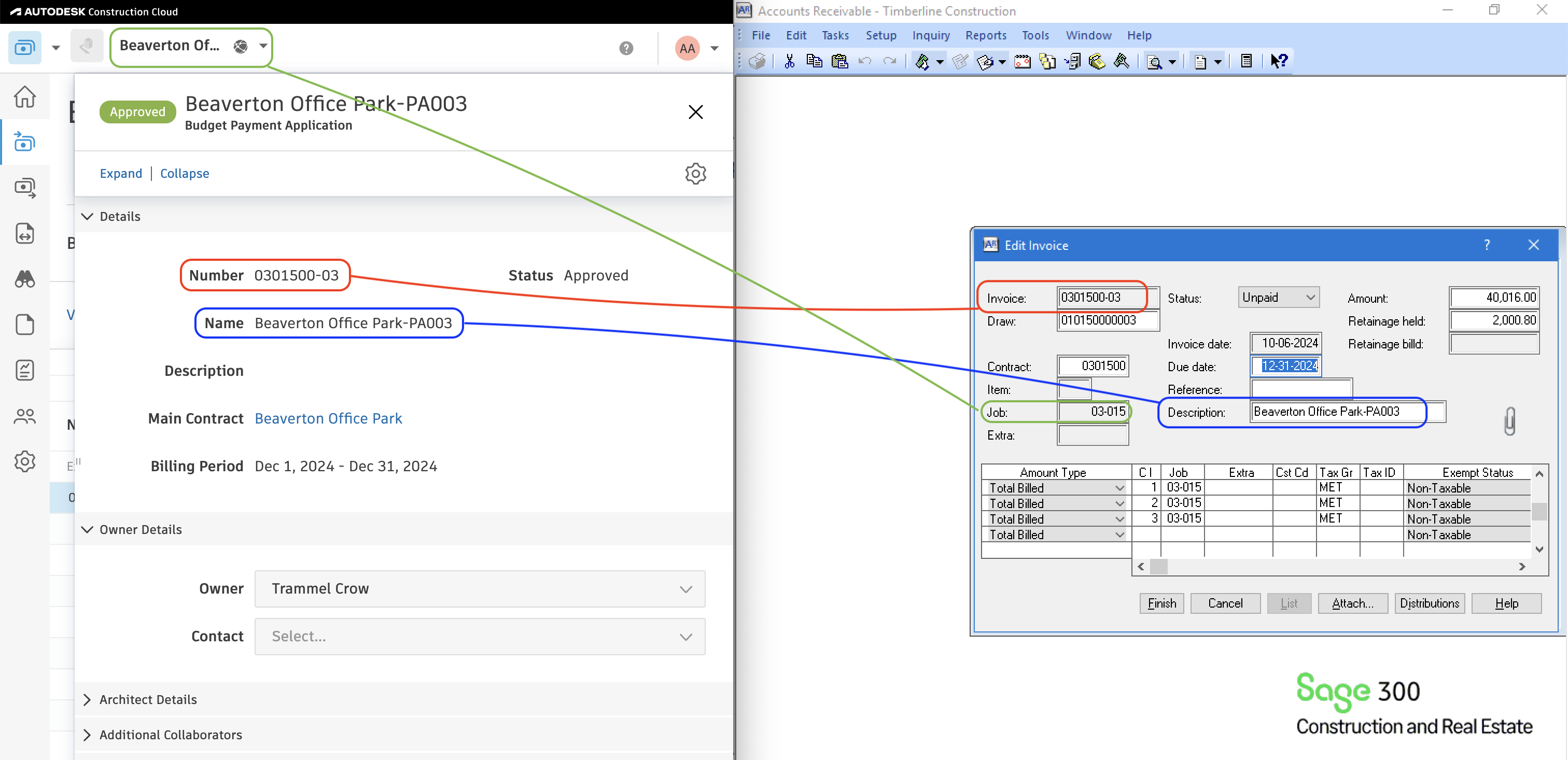Open the File menu in Accounts Receivable
Viewport: 1568px width, 760px height.
(760, 35)
